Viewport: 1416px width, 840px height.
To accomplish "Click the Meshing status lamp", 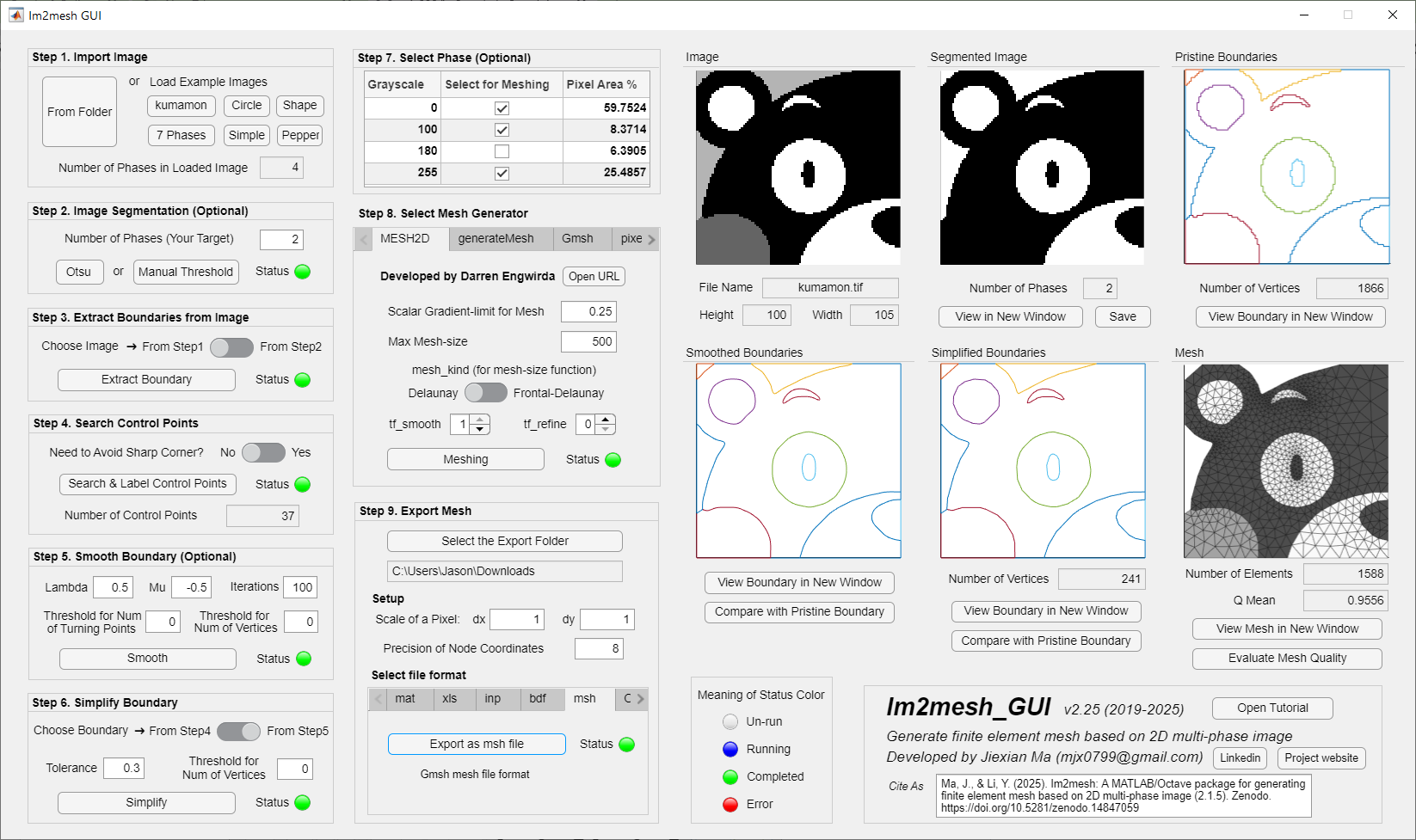I will 613,460.
